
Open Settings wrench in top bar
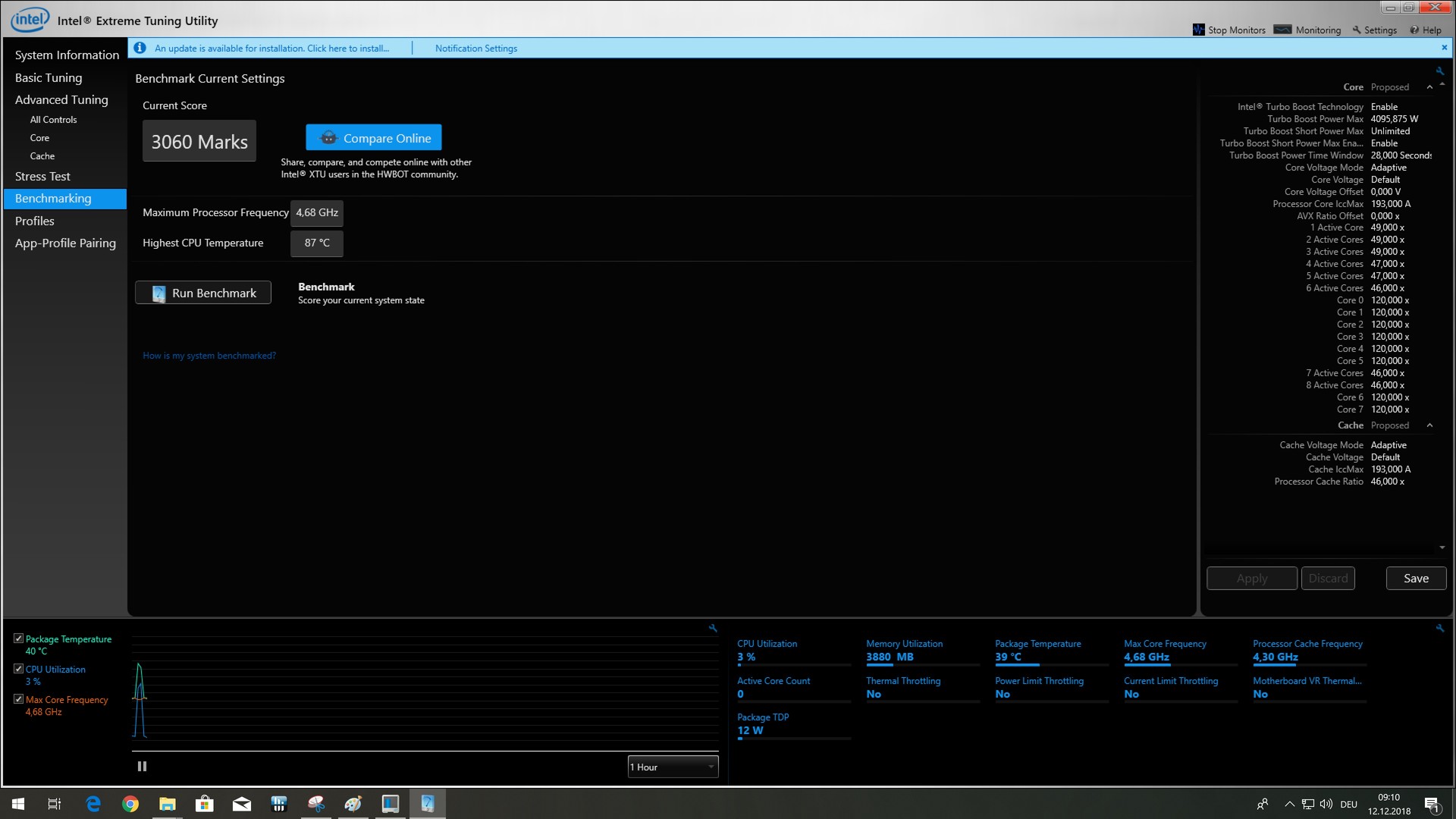point(1357,30)
